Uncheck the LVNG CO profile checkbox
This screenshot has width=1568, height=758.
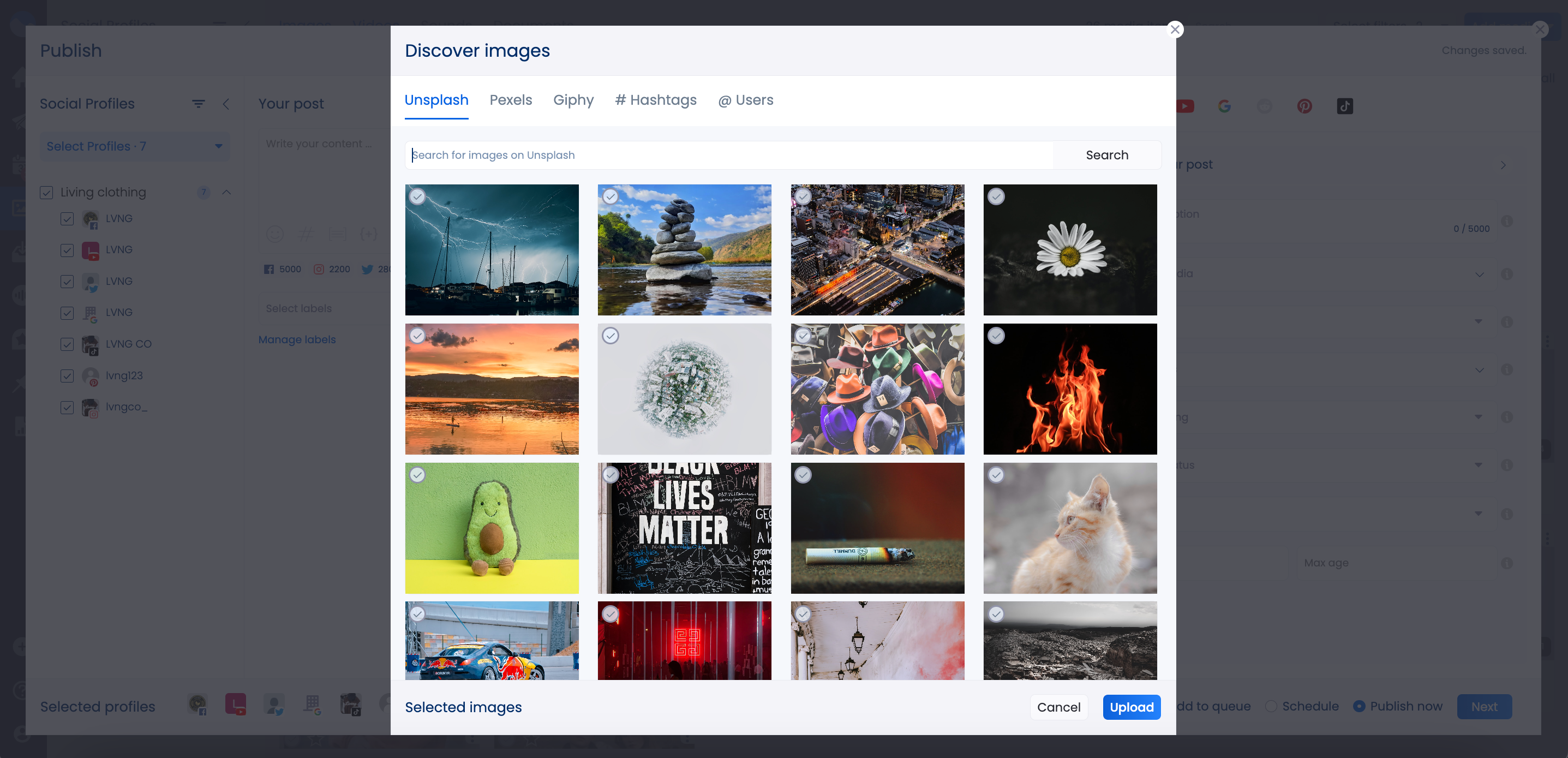[67, 344]
